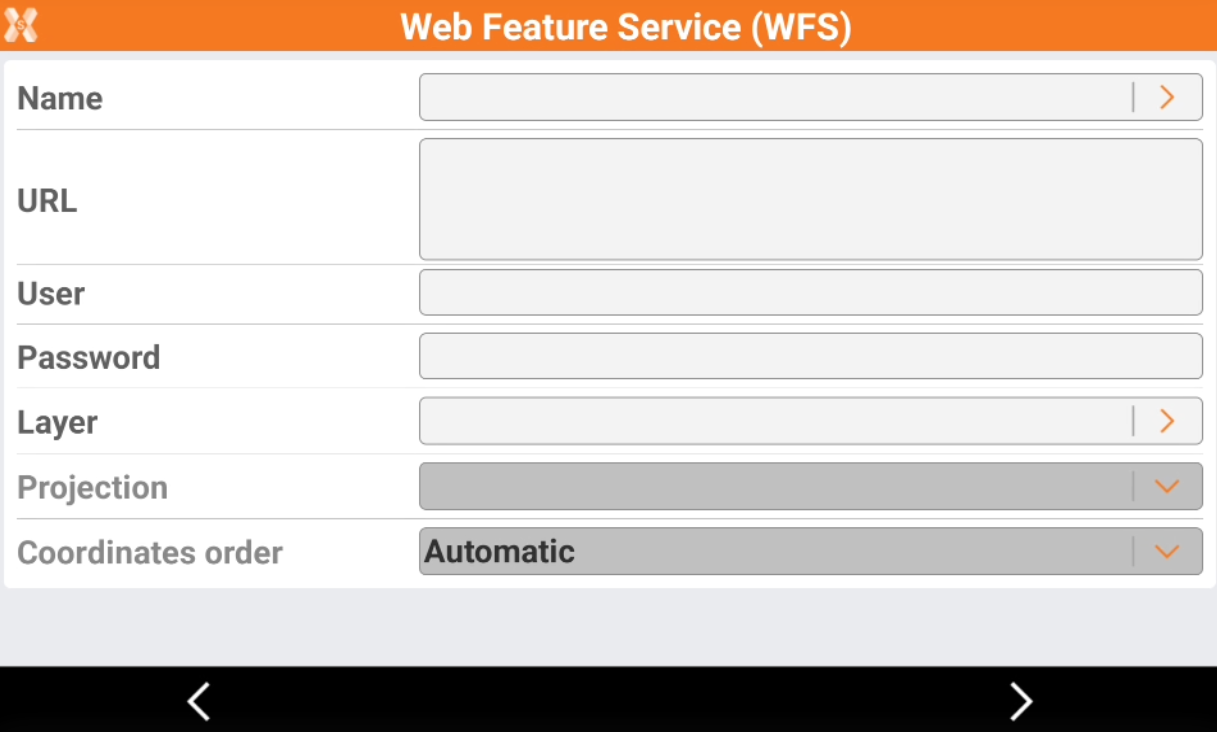Click the Coordinates order label
The image size is (1217, 732).
pos(150,552)
